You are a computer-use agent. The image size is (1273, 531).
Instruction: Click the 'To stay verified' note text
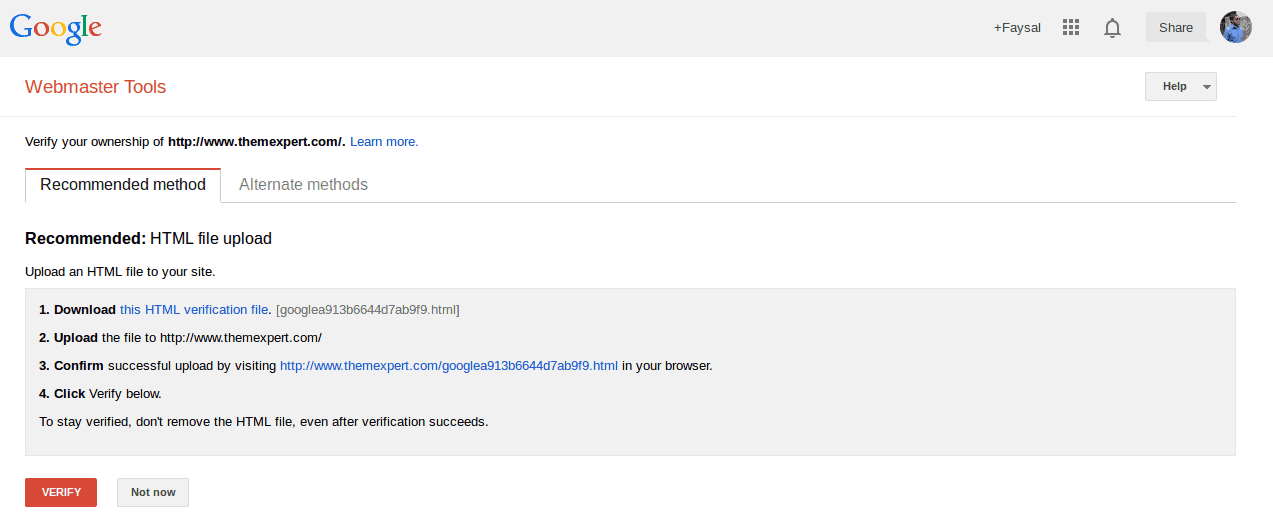click(x=264, y=422)
